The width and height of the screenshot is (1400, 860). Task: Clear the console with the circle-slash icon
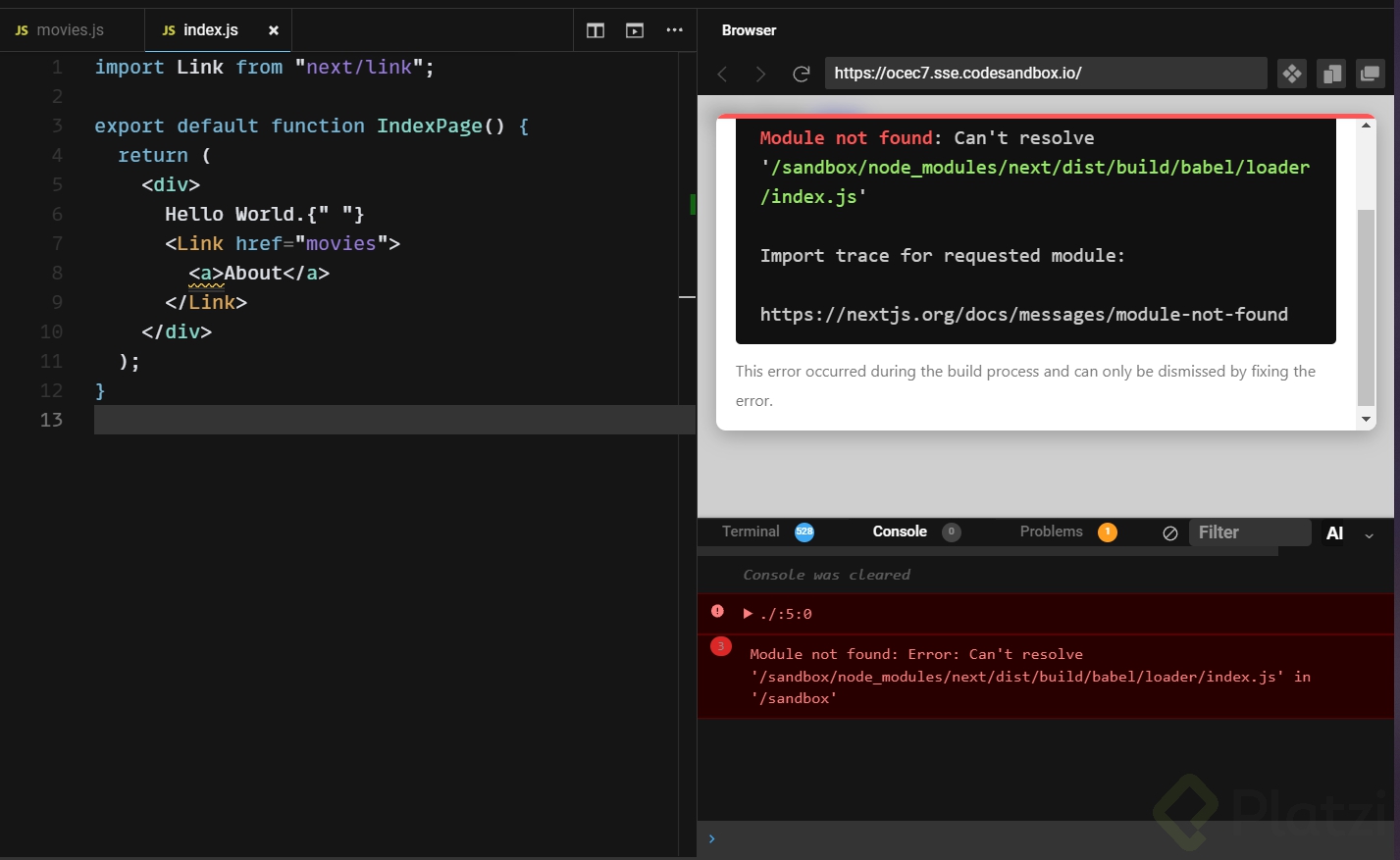coord(1169,533)
